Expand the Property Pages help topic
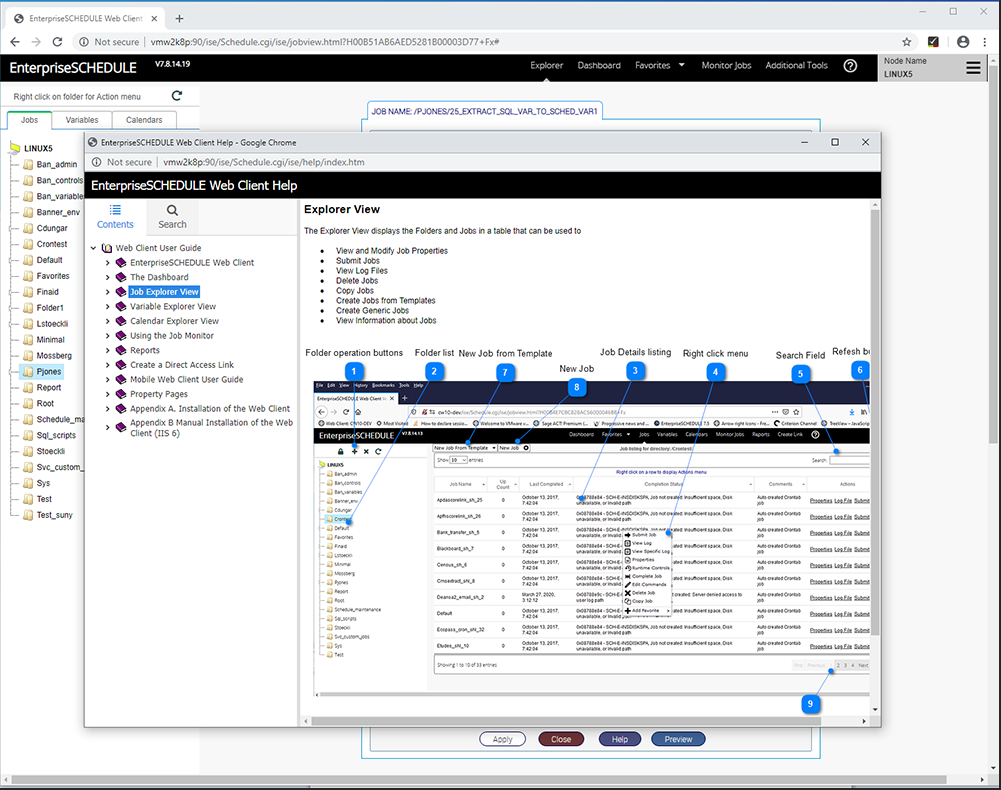Screen dimensions: 1001x790 (x=108, y=394)
